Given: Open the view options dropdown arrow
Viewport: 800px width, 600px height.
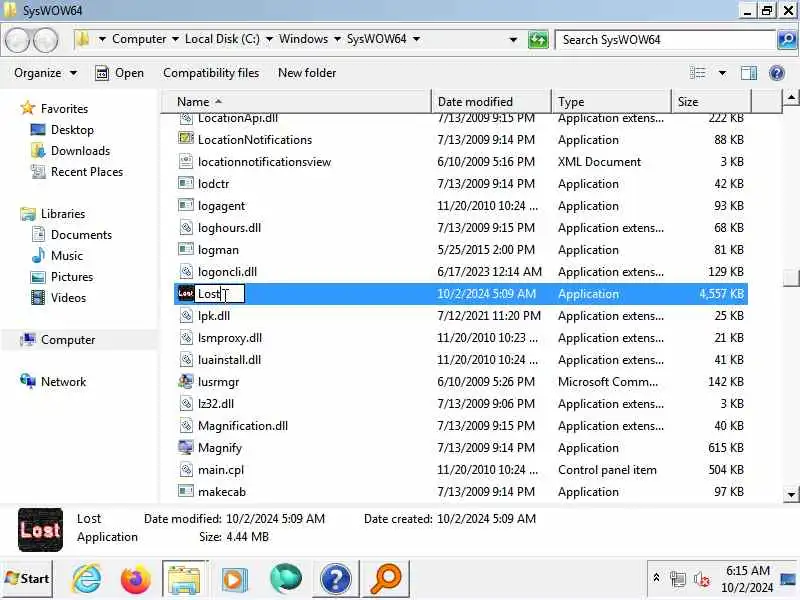Looking at the screenshot, I should point(722,73).
